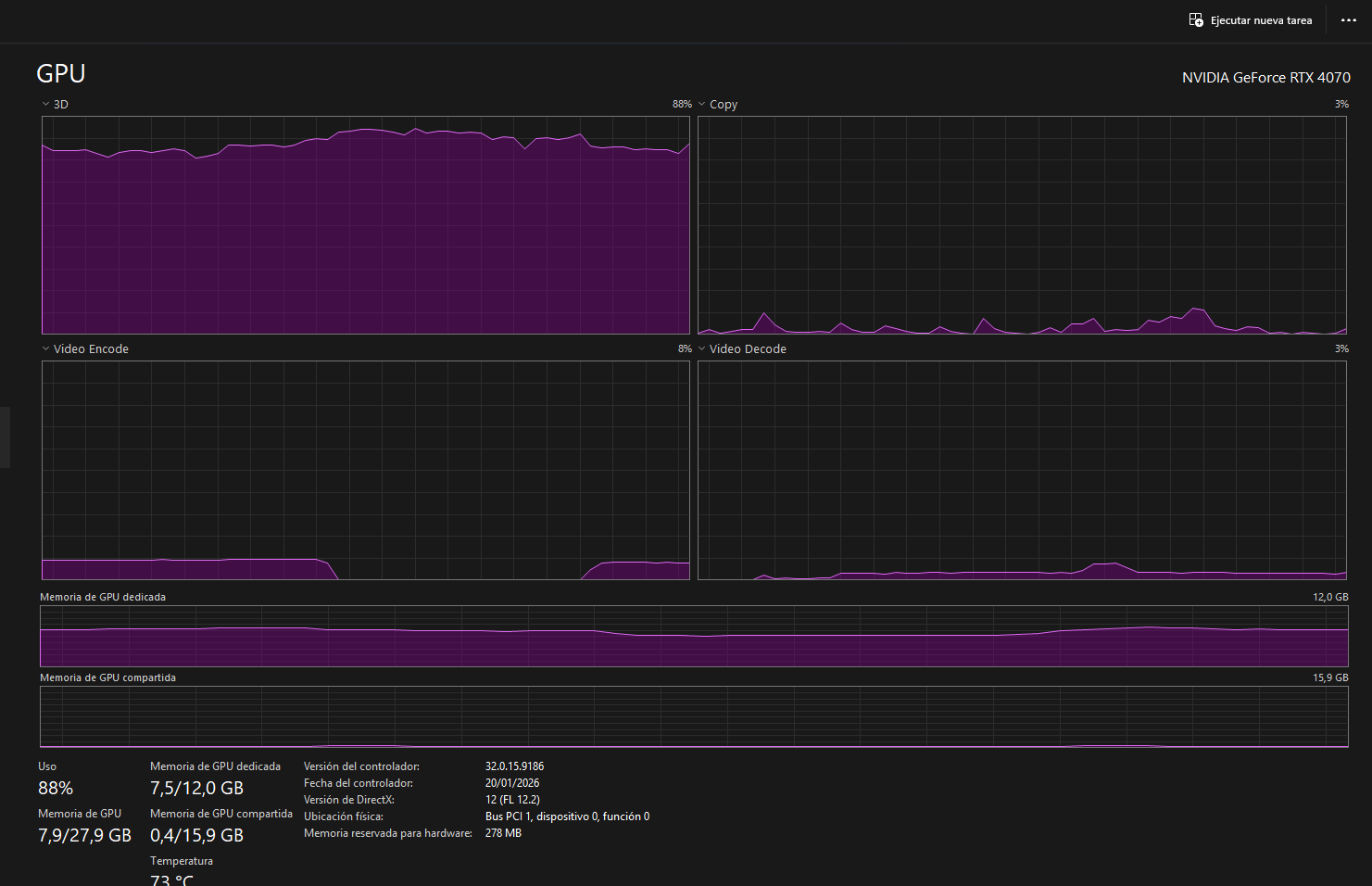Click the DirectX 12 version text
The image size is (1372, 886).
point(512,799)
